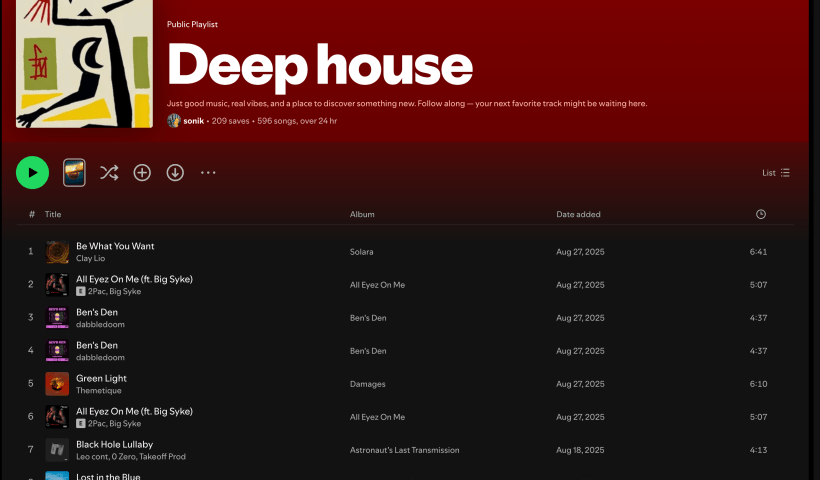
Task: Click the clock duration column header
Action: coord(761,214)
